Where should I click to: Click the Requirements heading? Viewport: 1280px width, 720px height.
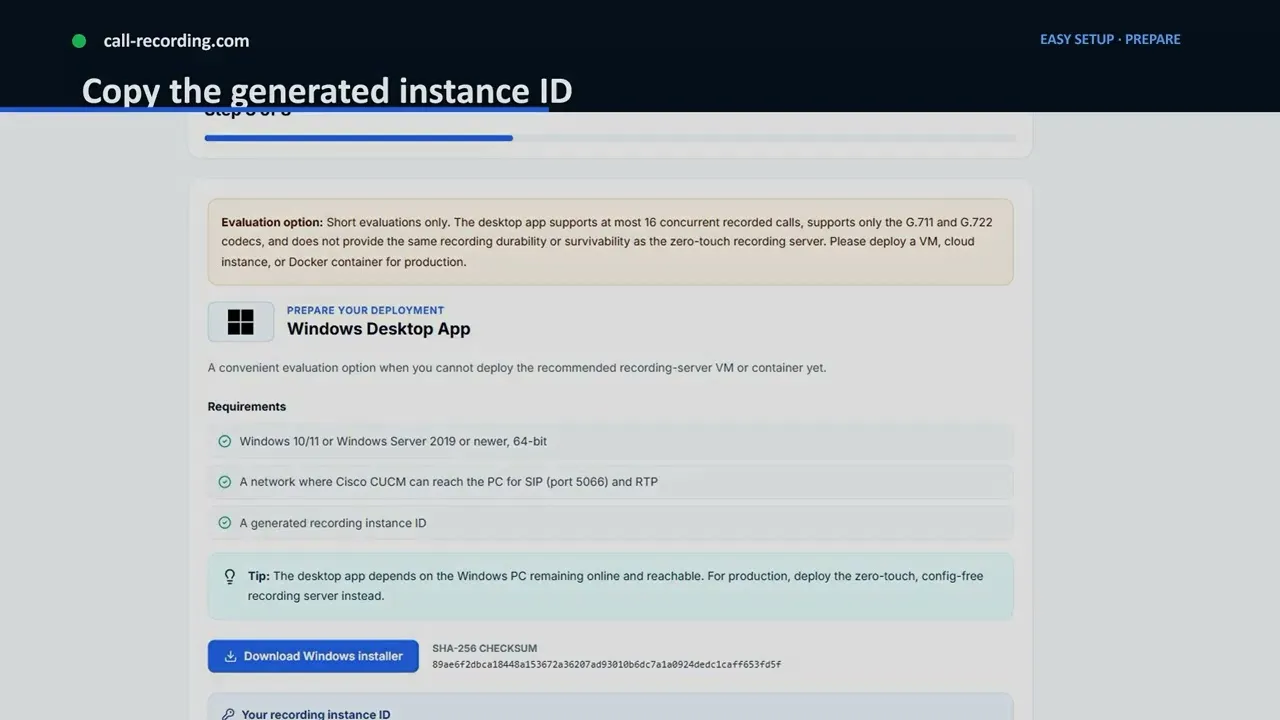[247, 407]
